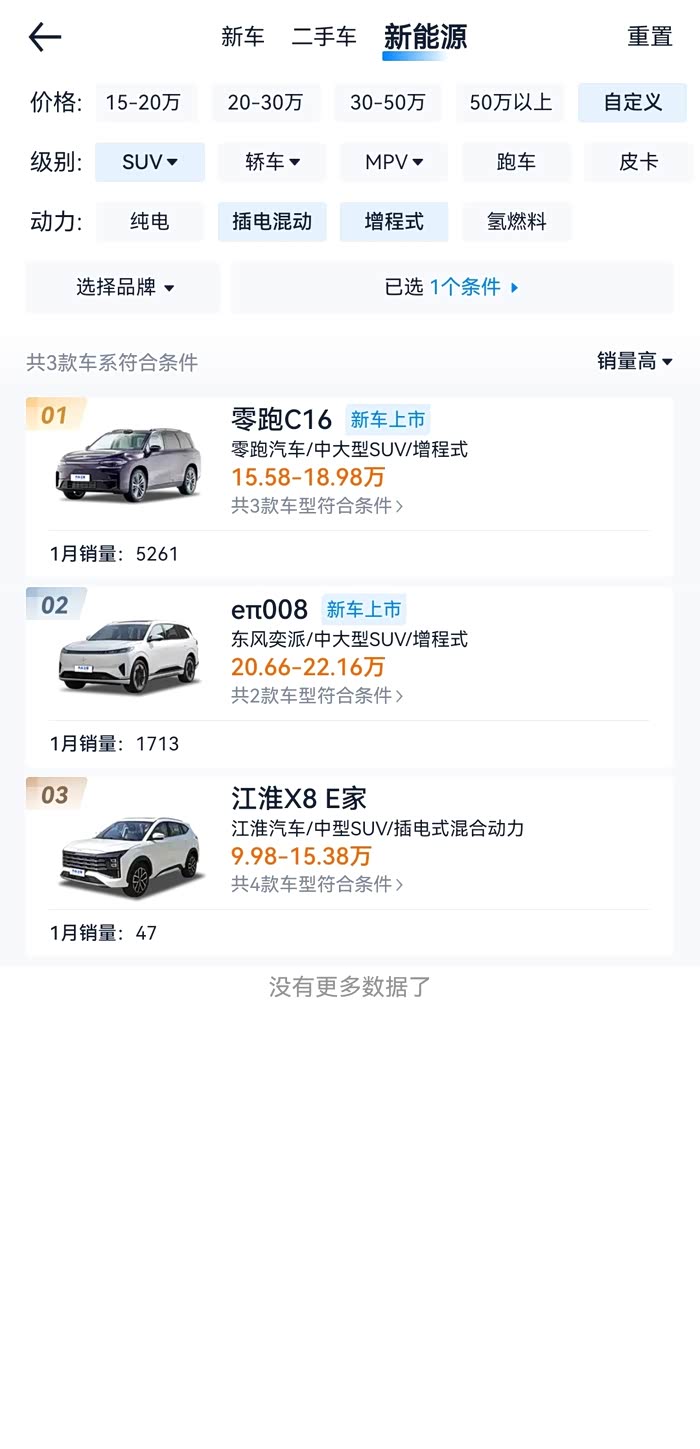Toggle the 纯电 power filter
The width and height of the screenshot is (700, 1449).
(x=150, y=222)
